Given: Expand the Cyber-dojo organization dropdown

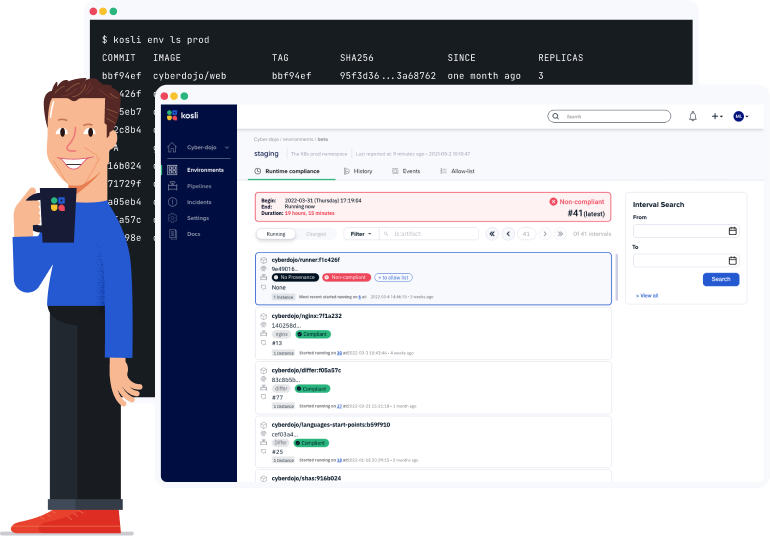Looking at the screenshot, I should (227, 147).
